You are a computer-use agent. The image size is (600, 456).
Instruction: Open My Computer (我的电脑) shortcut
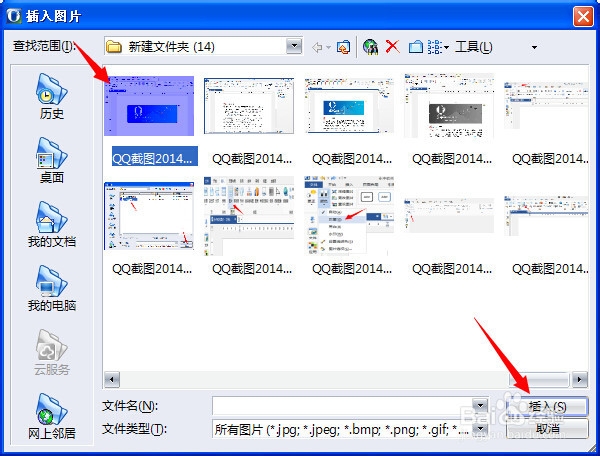[51, 288]
